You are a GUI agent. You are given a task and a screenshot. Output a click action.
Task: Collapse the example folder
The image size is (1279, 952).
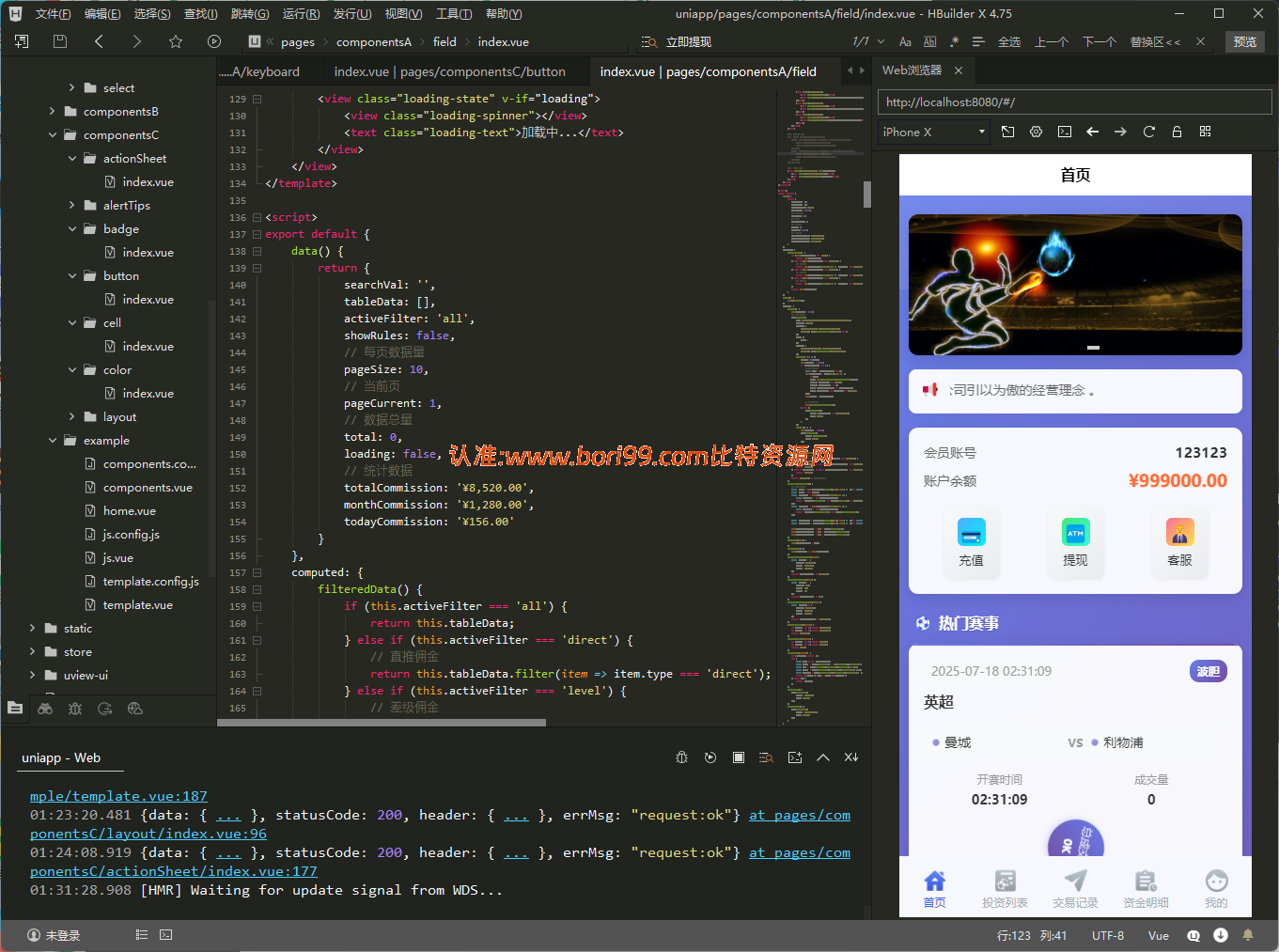click(x=52, y=440)
